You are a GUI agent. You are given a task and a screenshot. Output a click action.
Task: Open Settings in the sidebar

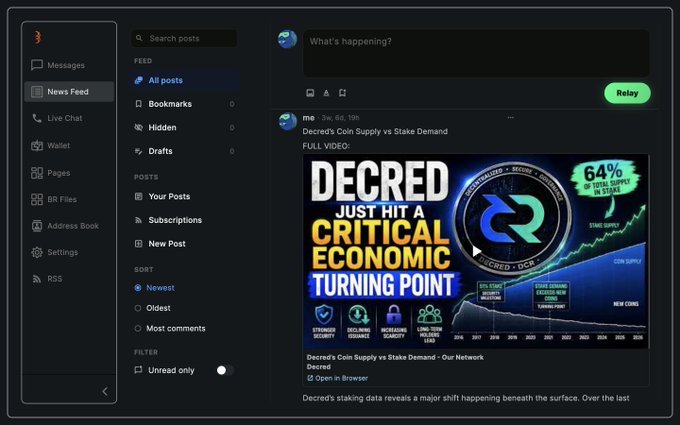pyautogui.click(x=69, y=252)
